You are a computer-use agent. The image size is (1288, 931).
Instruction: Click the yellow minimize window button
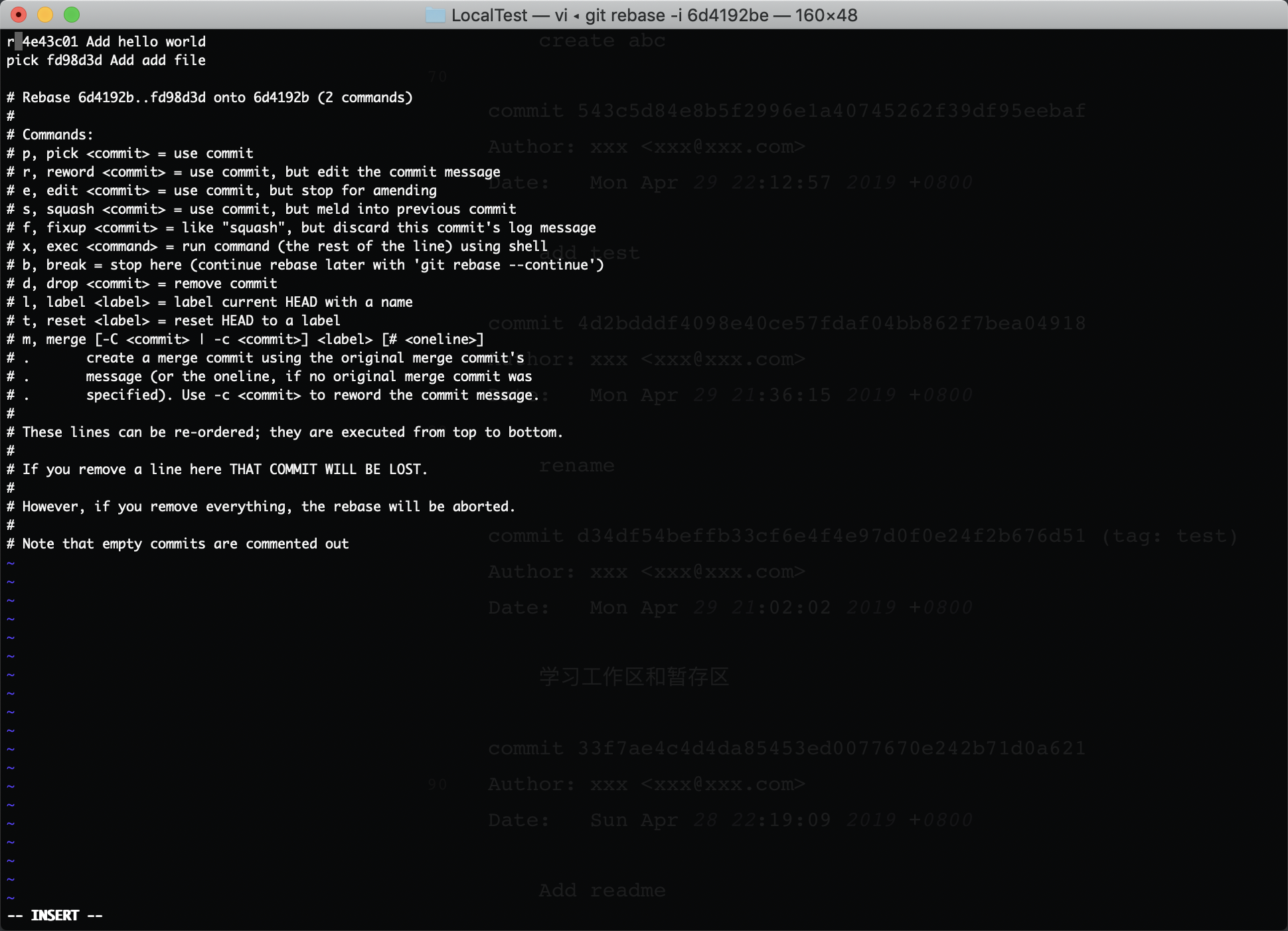[45, 15]
